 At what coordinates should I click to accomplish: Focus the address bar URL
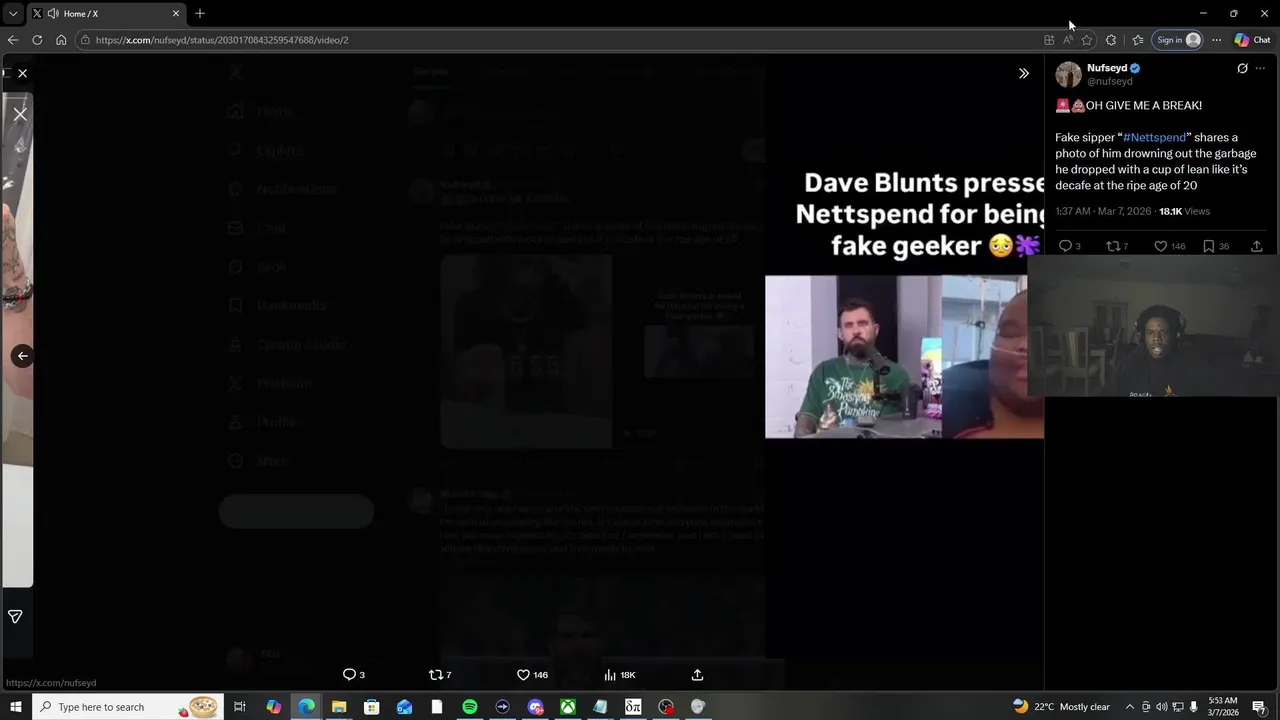[222, 40]
